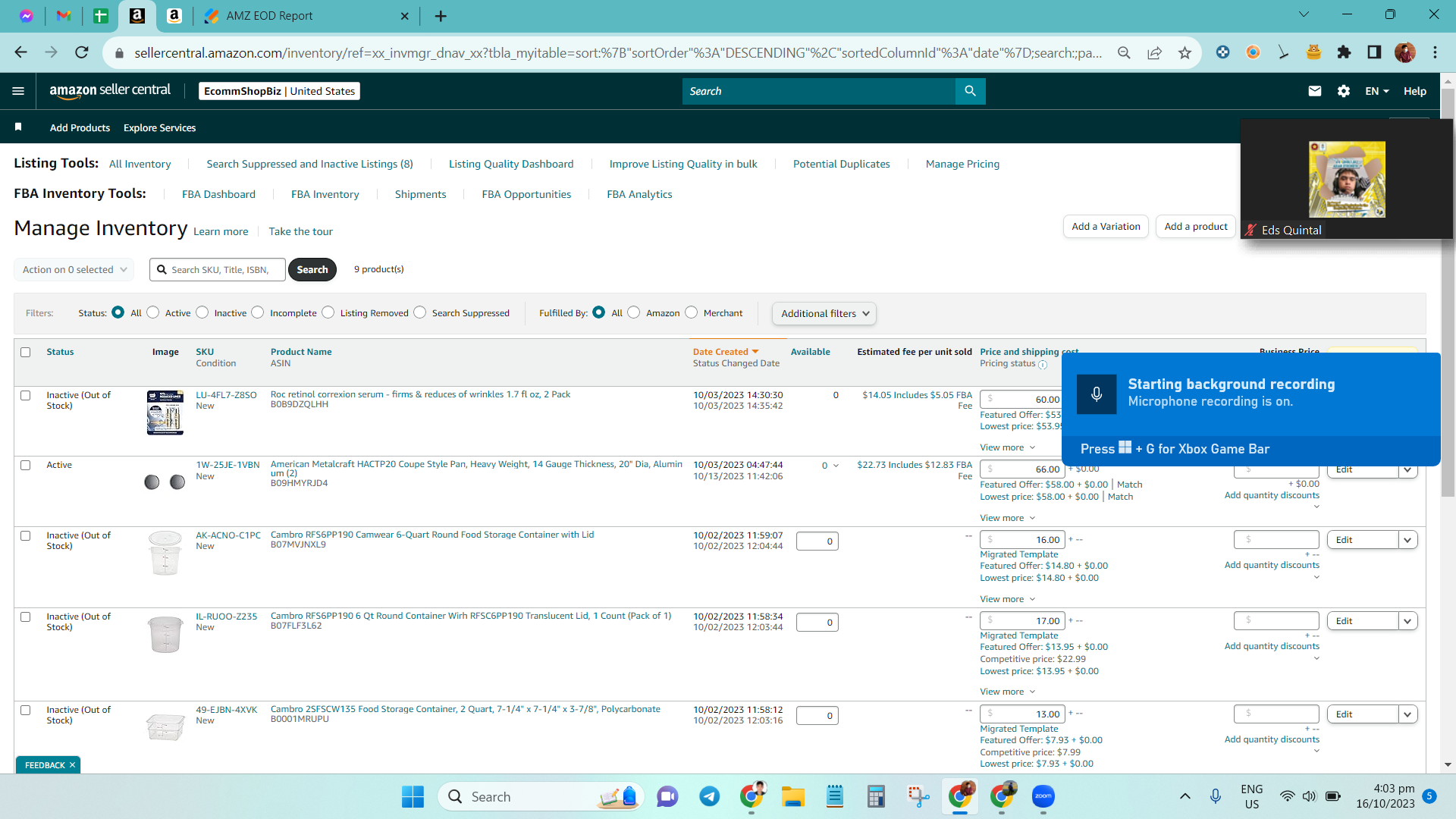Screen dimensions: 1456x819
Task: Check the select-all checkbox in table header
Action: point(26,352)
